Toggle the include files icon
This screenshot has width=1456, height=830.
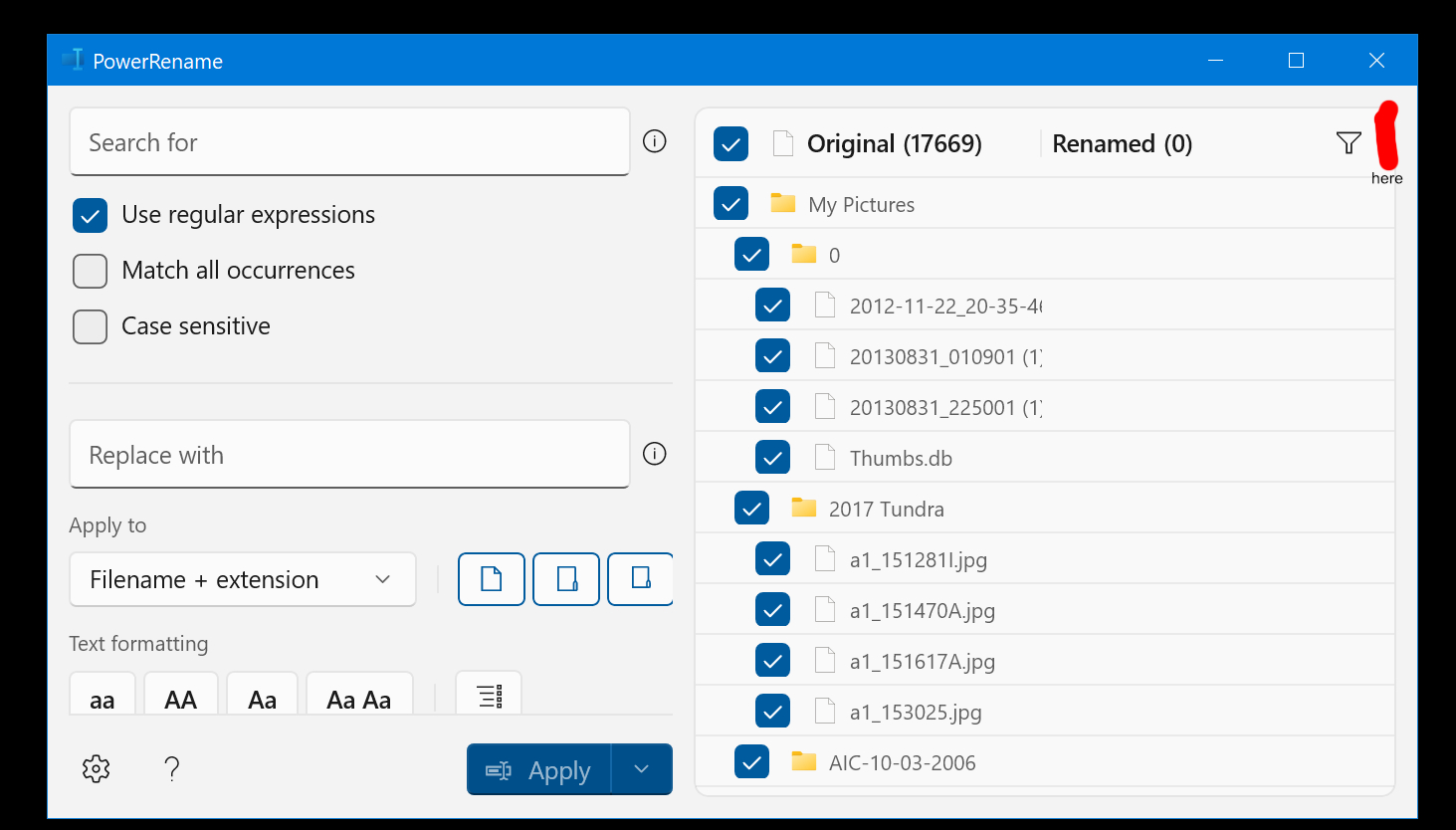tap(491, 579)
